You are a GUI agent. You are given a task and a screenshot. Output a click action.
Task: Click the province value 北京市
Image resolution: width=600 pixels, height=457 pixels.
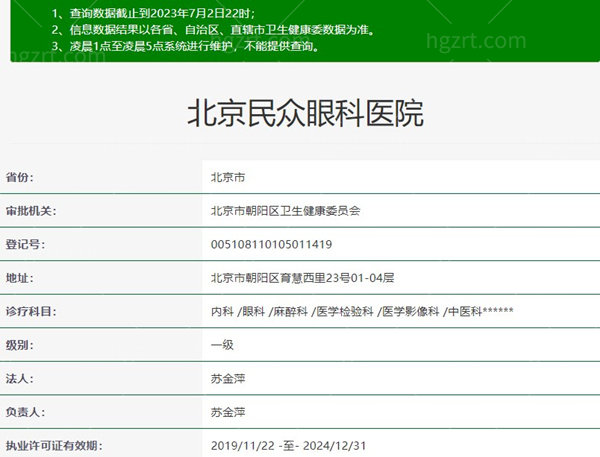point(228,177)
